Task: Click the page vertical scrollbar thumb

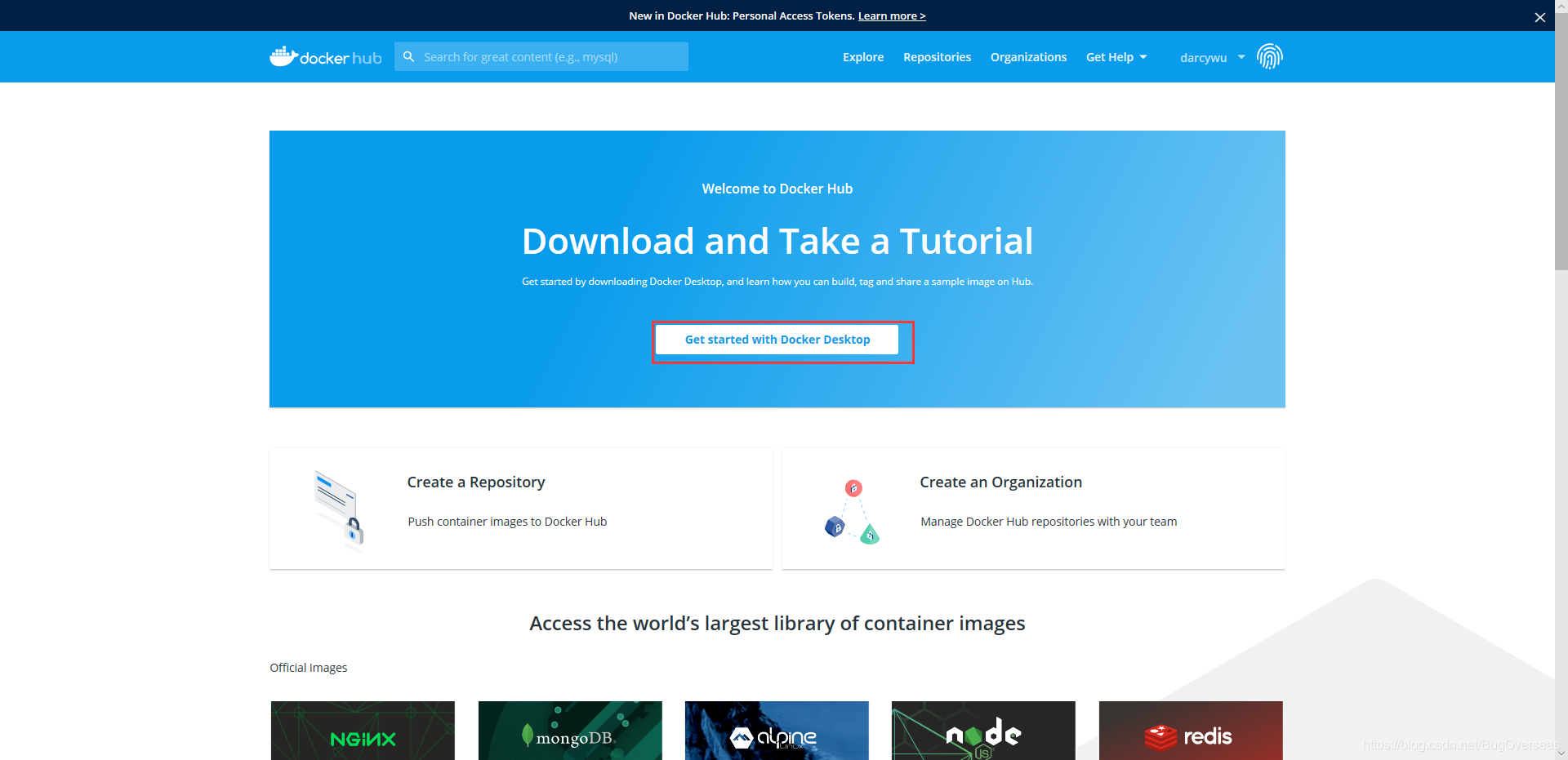Action: 1561,141
